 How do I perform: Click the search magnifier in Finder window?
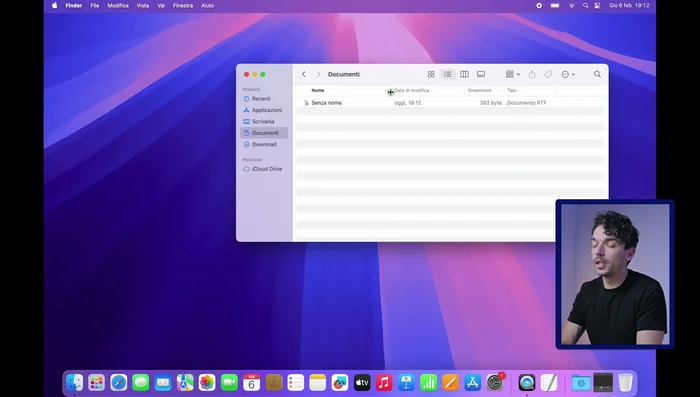(x=597, y=74)
